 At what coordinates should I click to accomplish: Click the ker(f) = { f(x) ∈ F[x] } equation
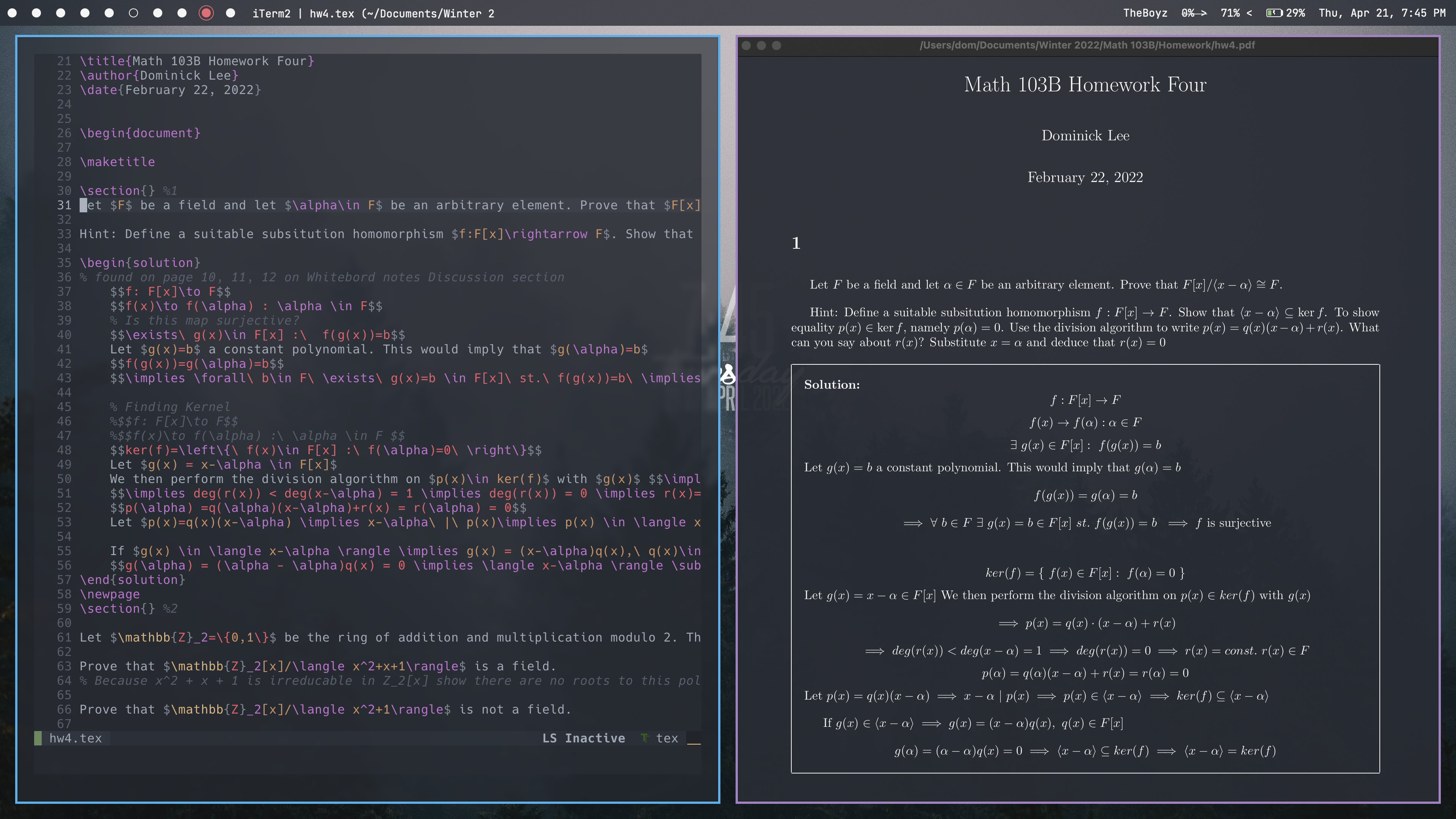(1085, 573)
